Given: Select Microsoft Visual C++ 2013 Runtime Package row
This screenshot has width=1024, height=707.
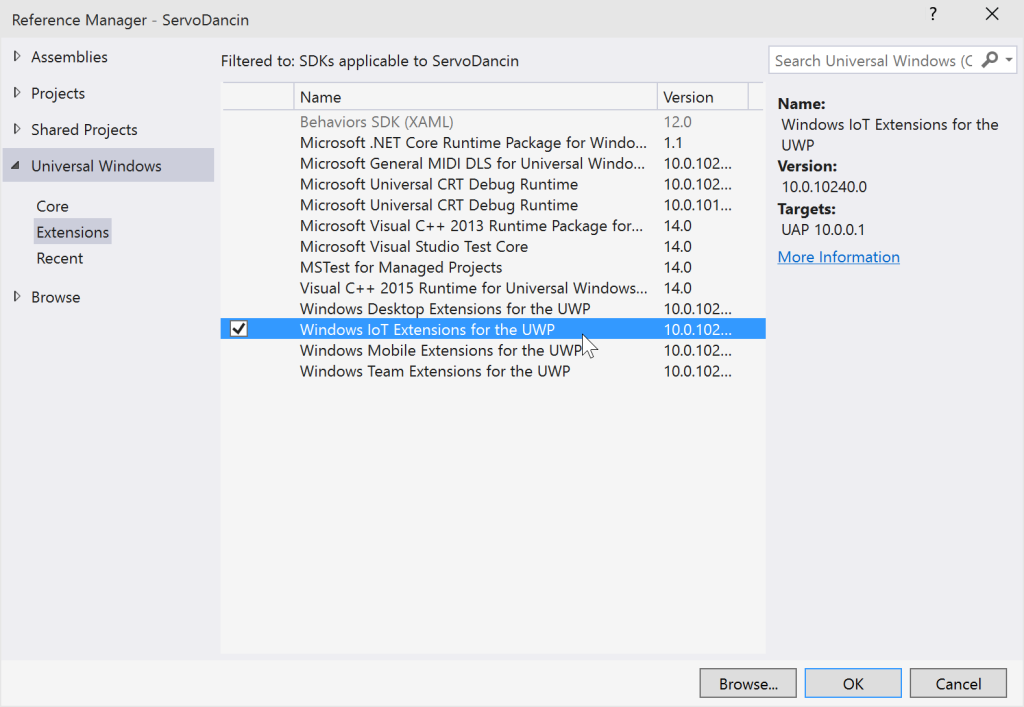Looking at the screenshot, I should pos(493,226).
